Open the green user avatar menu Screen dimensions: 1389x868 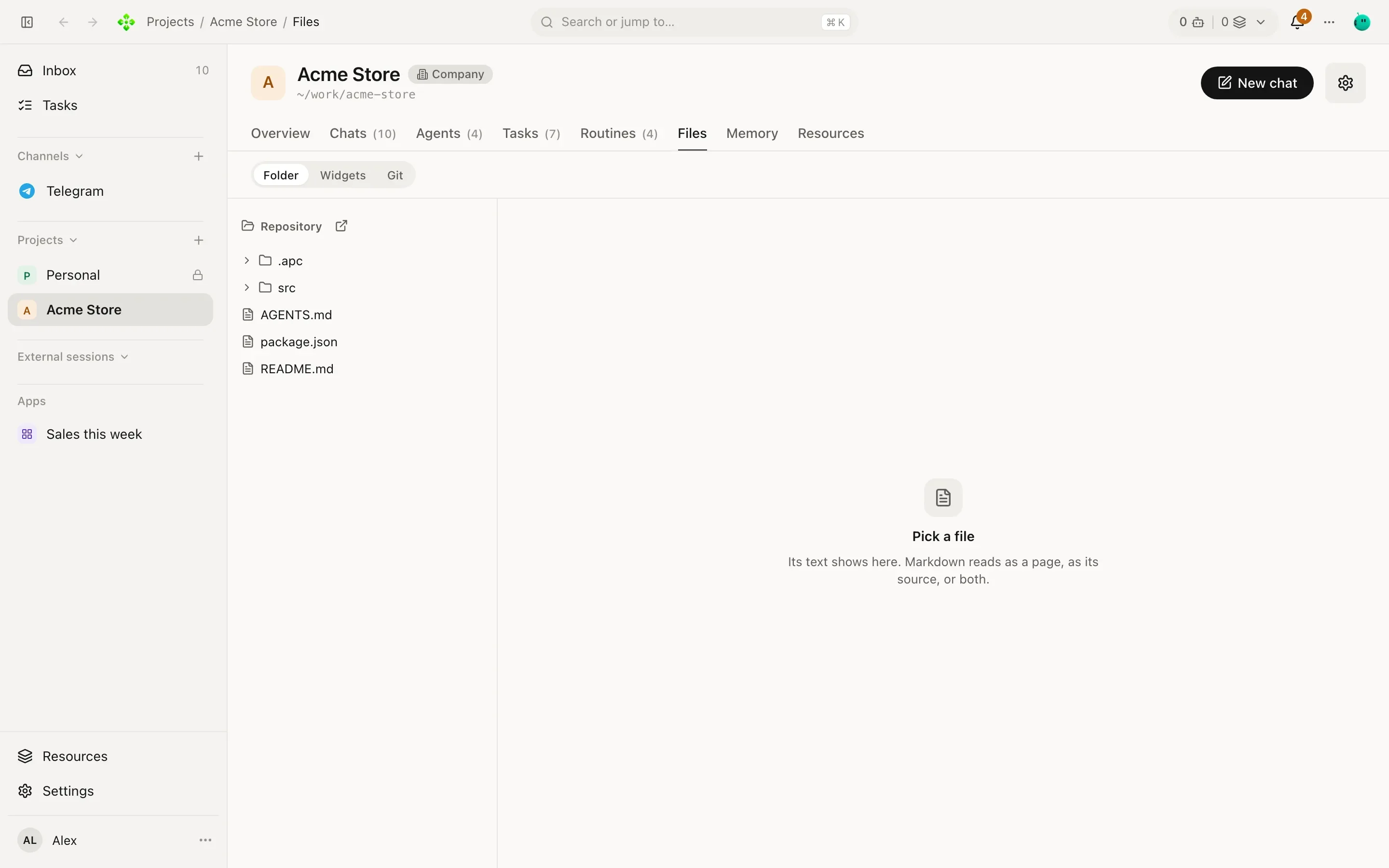[1362, 22]
